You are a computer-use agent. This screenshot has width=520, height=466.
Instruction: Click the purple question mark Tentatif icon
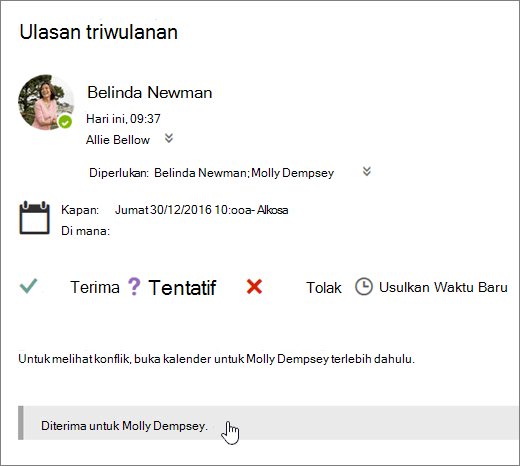134,287
